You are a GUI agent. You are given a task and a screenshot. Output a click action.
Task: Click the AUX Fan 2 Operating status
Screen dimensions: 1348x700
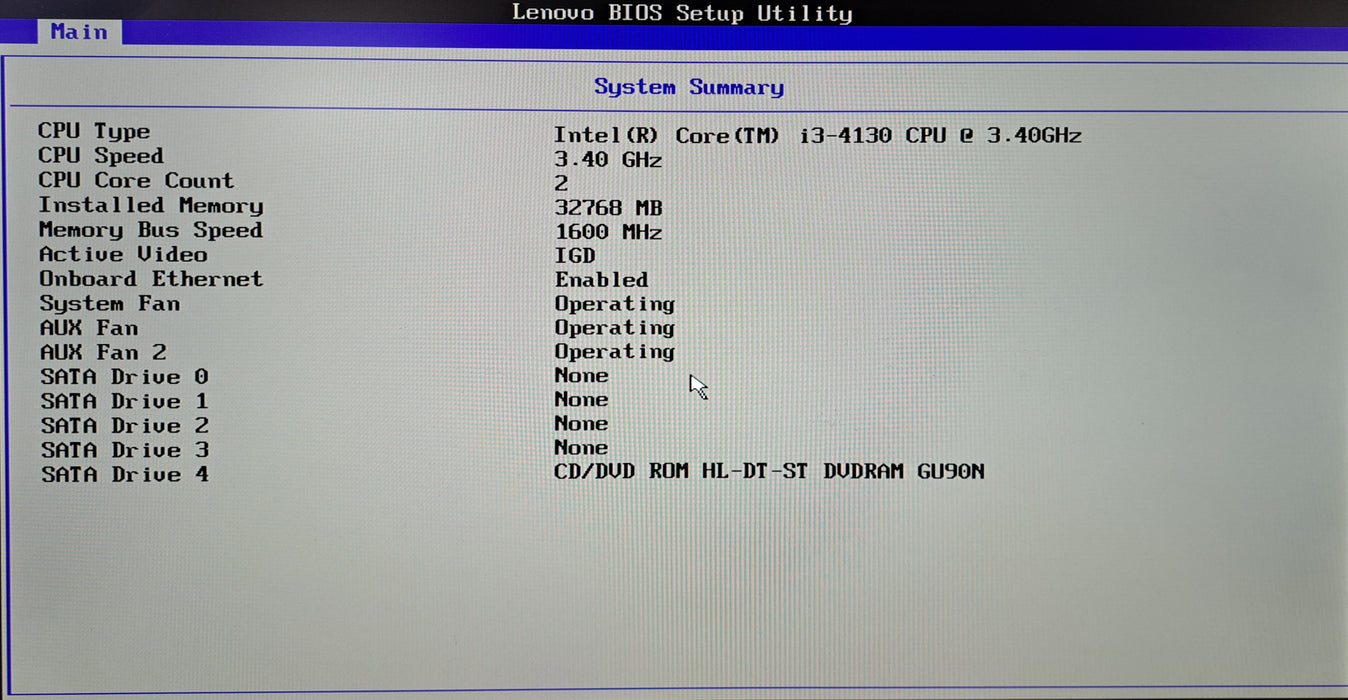click(615, 352)
